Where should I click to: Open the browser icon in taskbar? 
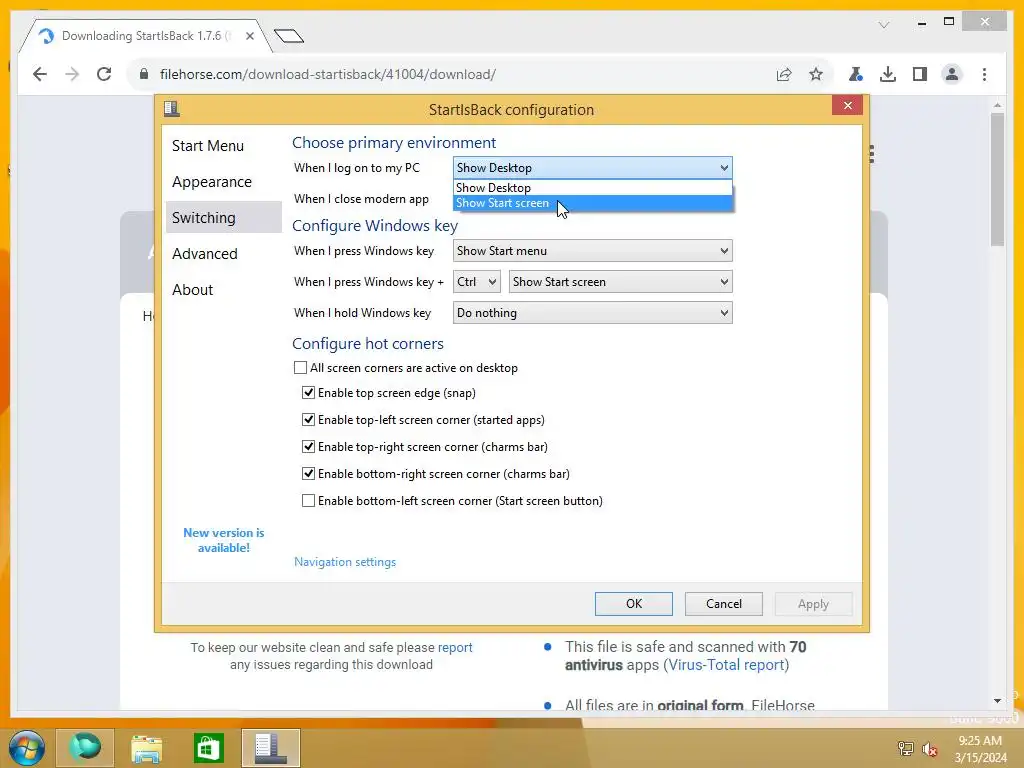point(85,748)
